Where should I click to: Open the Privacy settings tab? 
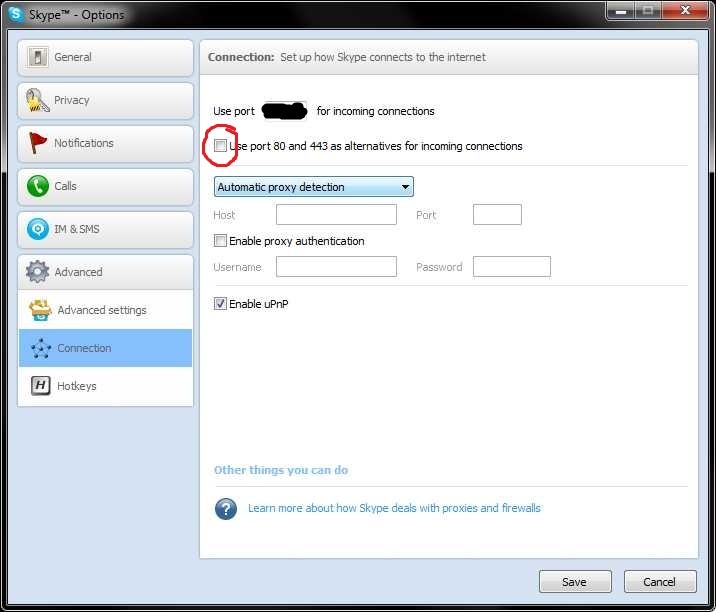(x=105, y=100)
